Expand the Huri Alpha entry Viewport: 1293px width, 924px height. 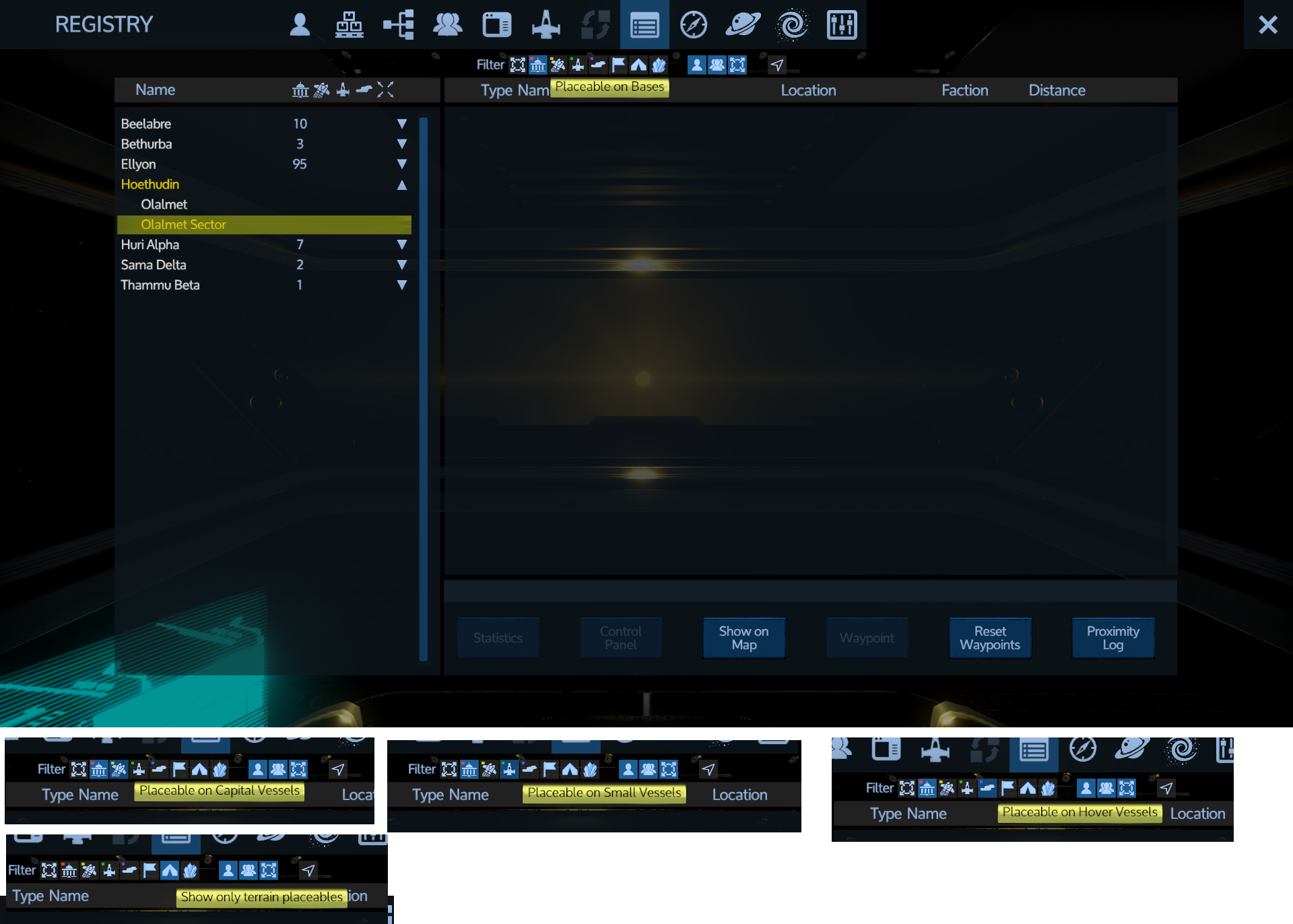[x=402, y=245]
